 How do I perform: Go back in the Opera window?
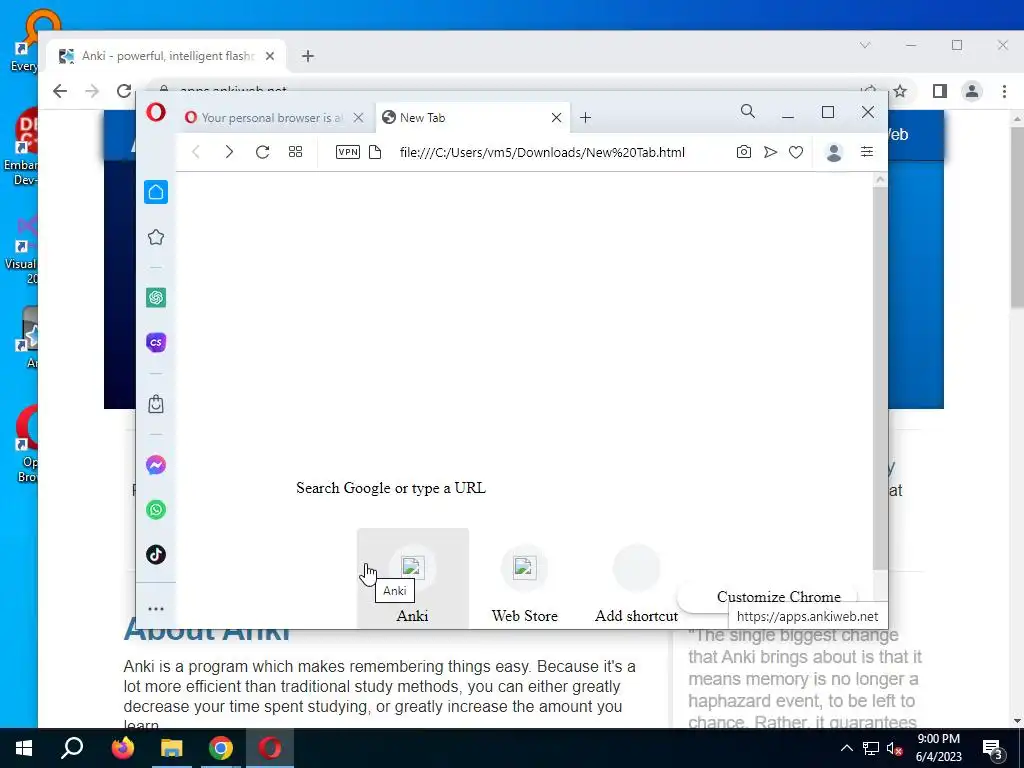[196, 152]
